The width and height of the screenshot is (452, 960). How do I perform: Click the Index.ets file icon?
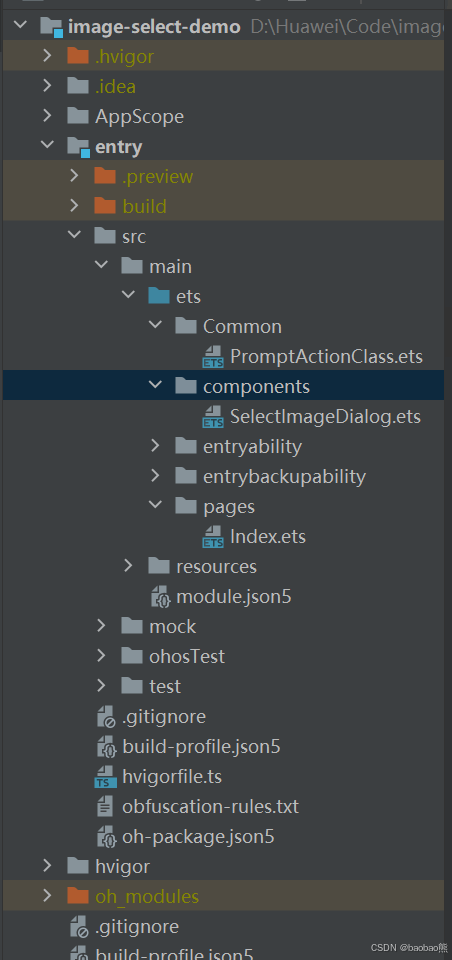(213, 536)
